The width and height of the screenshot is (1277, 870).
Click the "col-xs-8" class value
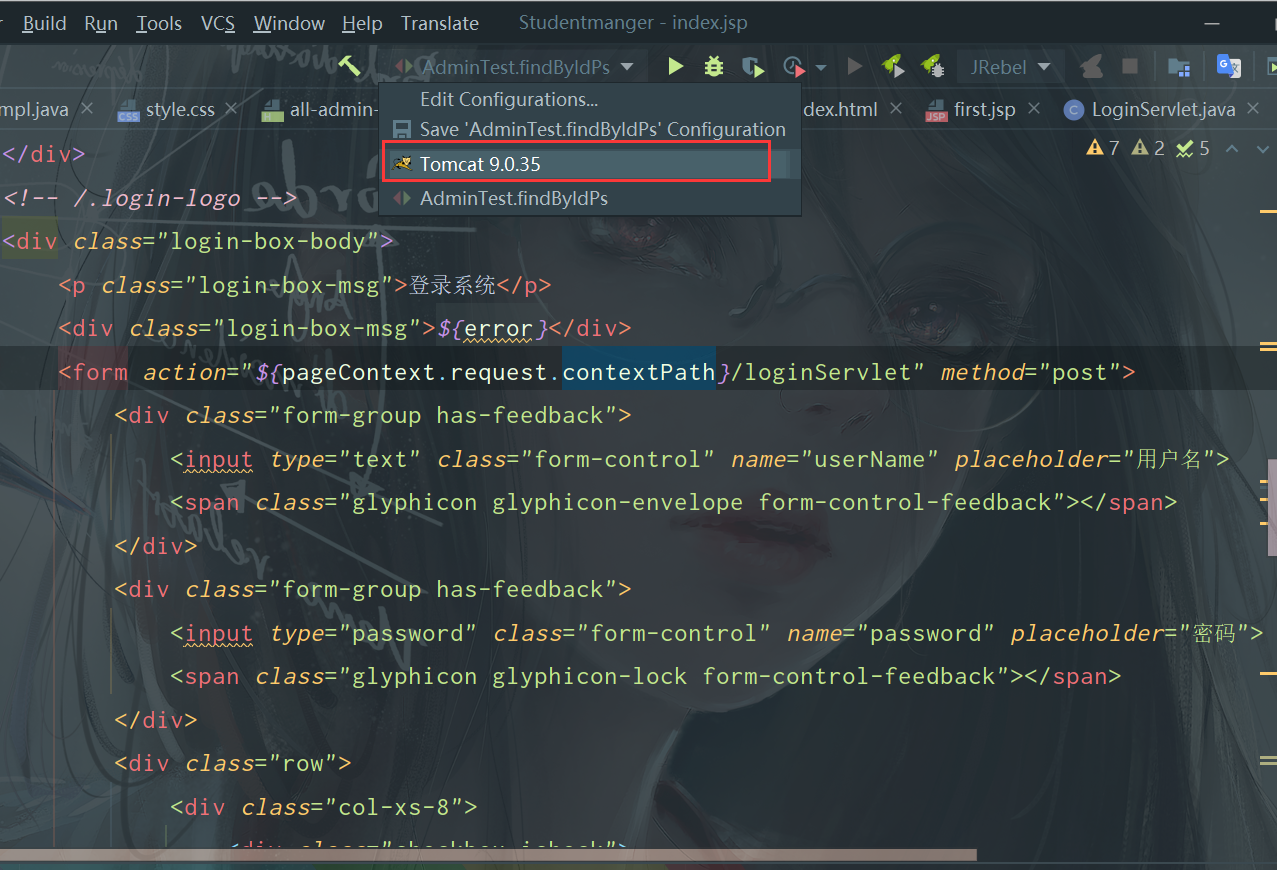click(394, 807)
